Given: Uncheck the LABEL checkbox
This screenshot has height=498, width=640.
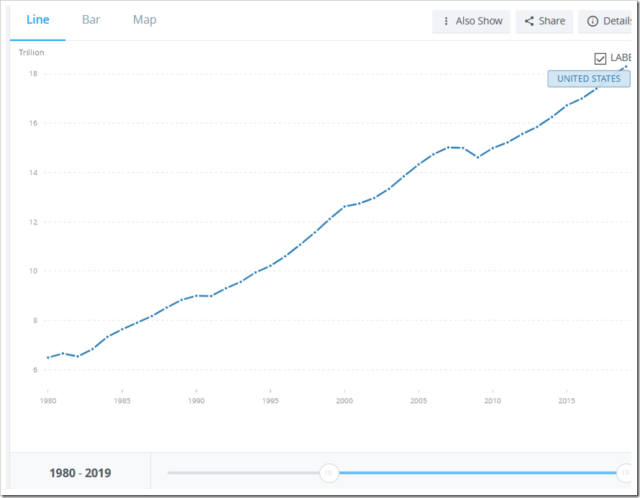Looking at the screenshot, I should 600,59.
